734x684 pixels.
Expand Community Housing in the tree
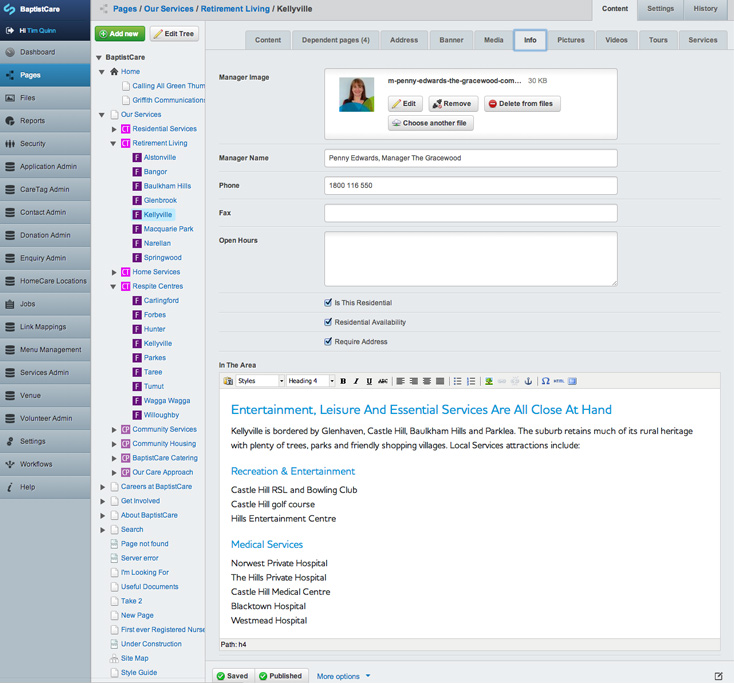[x=114, y=444]
